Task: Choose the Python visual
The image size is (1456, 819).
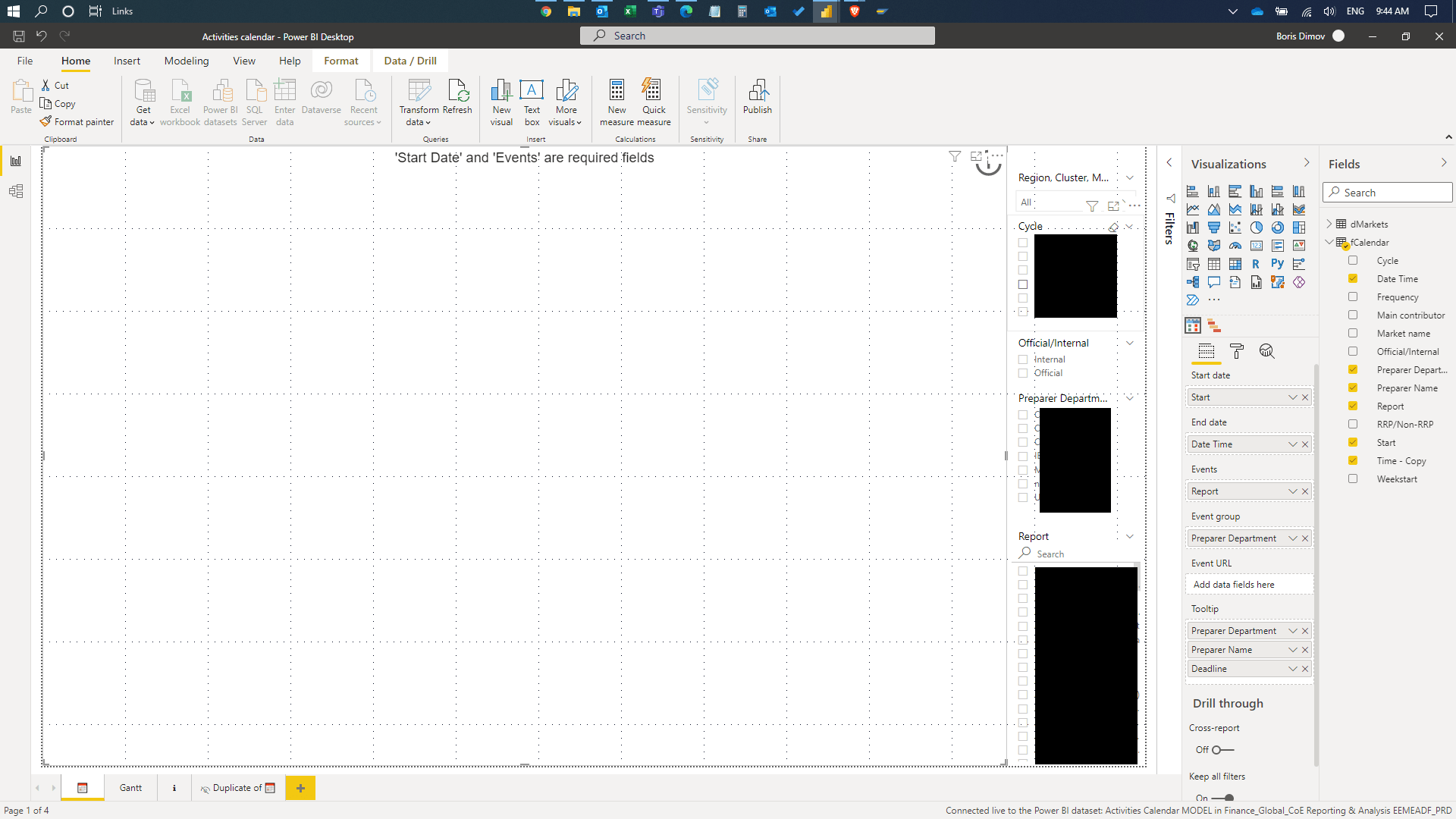Action: tap(1278, 264)
